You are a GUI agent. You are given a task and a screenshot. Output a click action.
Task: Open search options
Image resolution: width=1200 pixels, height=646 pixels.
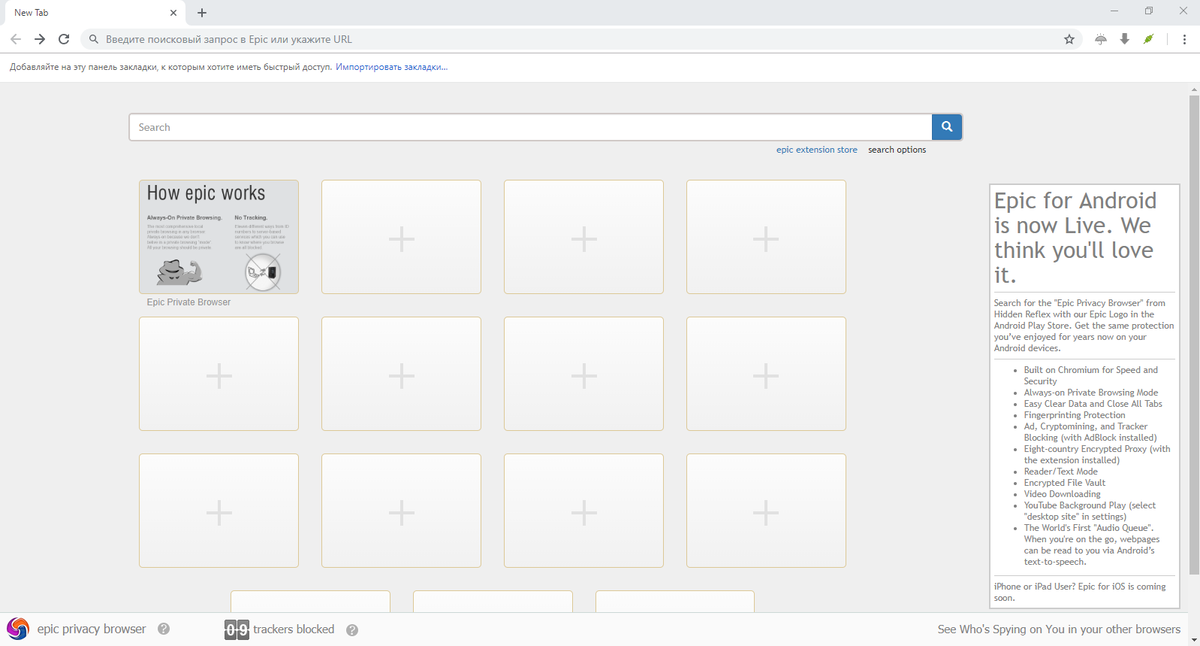pos(897,150)
